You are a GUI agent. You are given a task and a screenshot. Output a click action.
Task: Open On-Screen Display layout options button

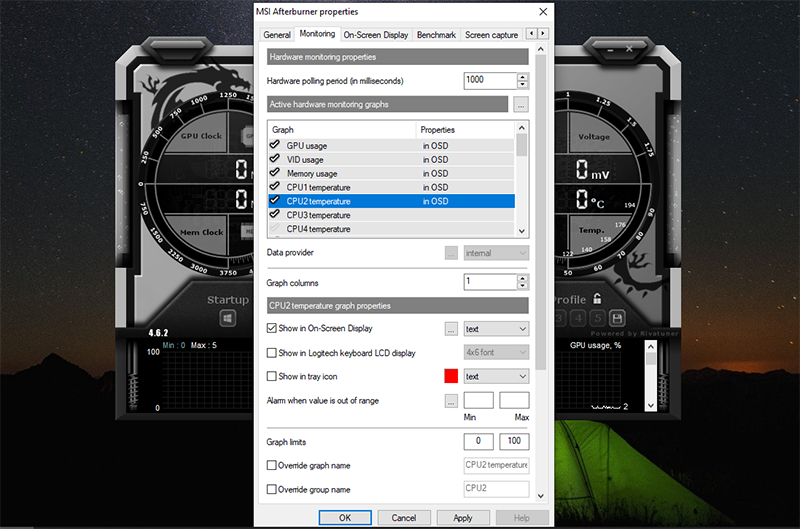[451, 329]
